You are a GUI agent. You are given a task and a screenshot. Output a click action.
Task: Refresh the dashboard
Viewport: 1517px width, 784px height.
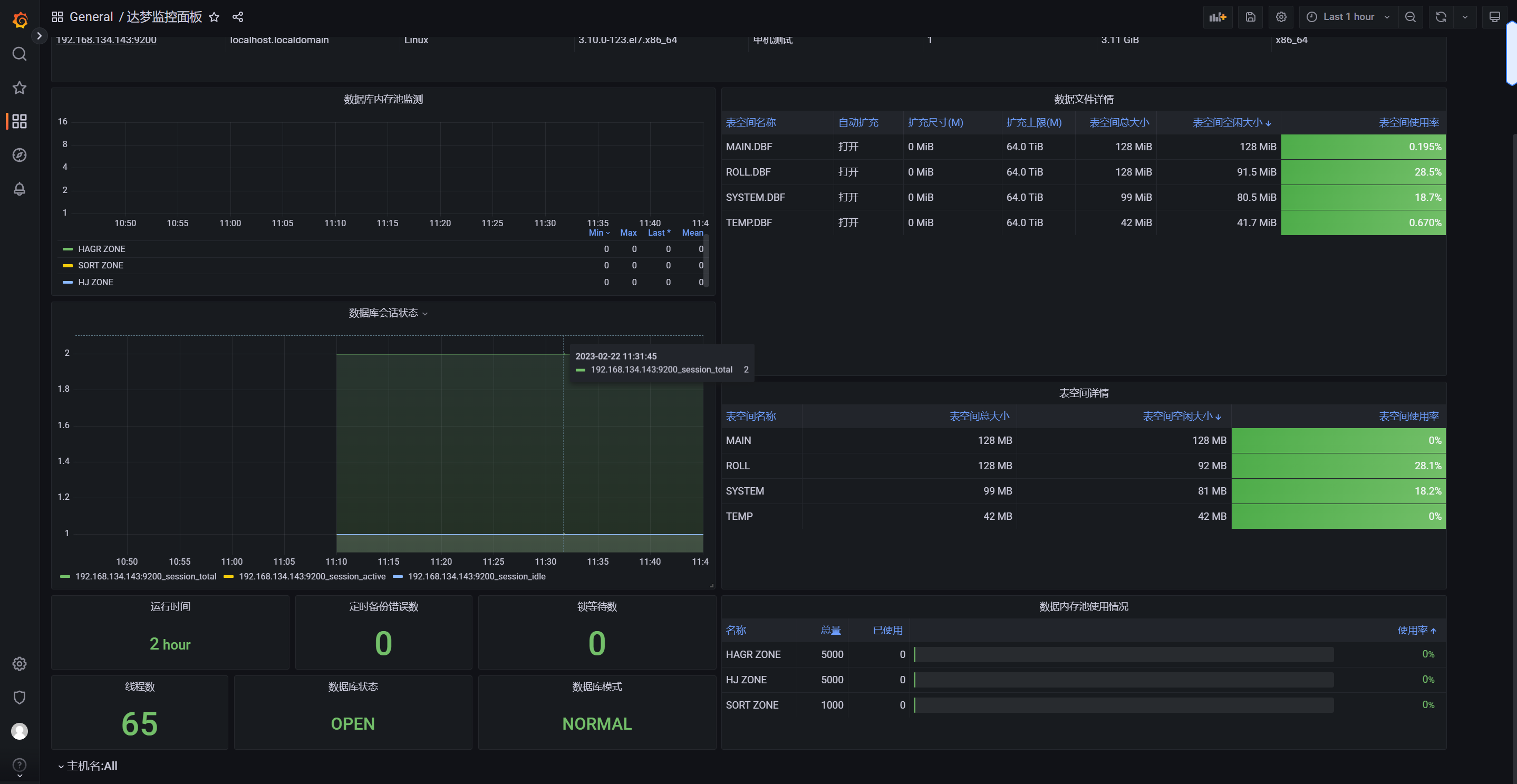pyautogui.click(x=1441, y=17)
